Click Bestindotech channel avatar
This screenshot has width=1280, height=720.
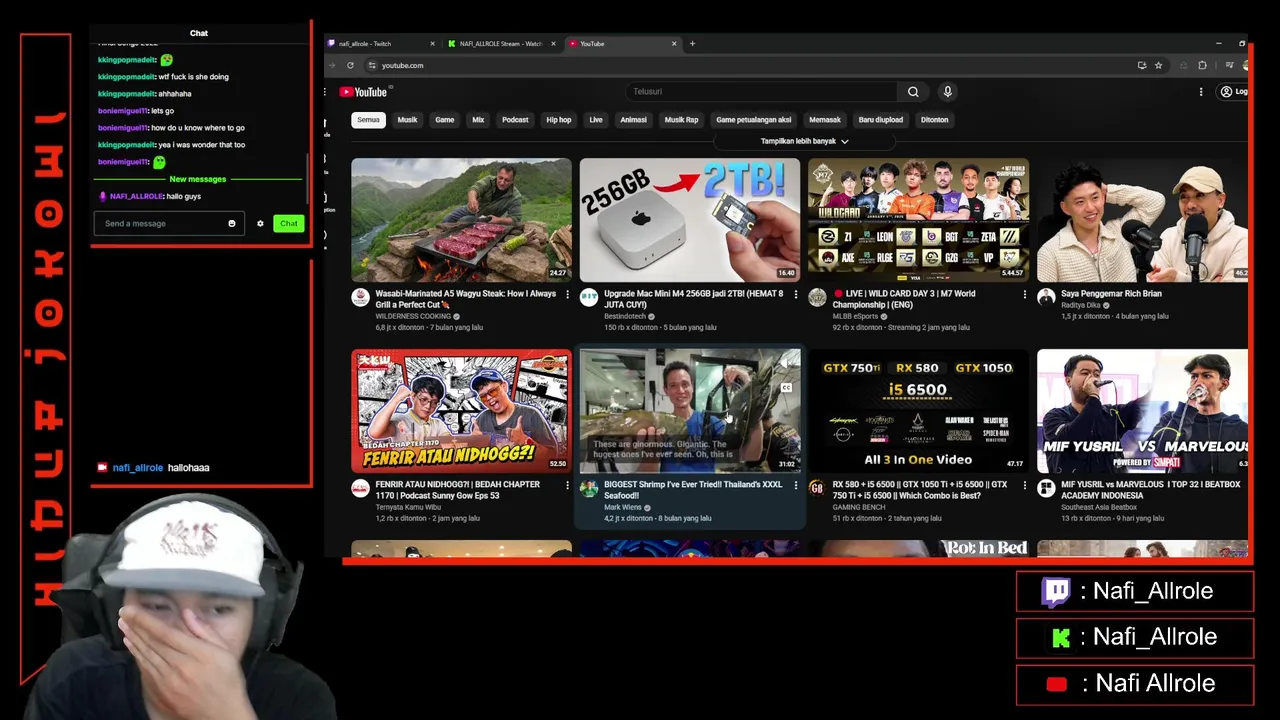pyautogui.click(x=589, y=297)
